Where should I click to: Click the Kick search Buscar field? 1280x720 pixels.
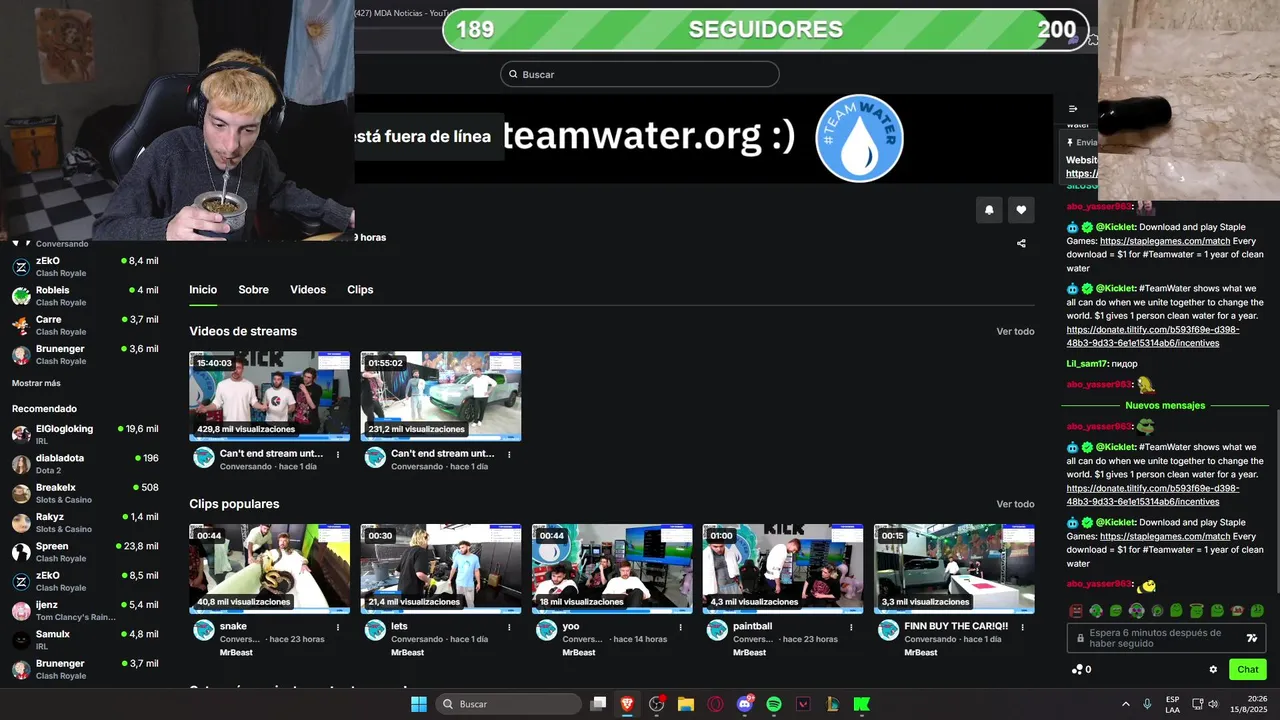[640, 74]
